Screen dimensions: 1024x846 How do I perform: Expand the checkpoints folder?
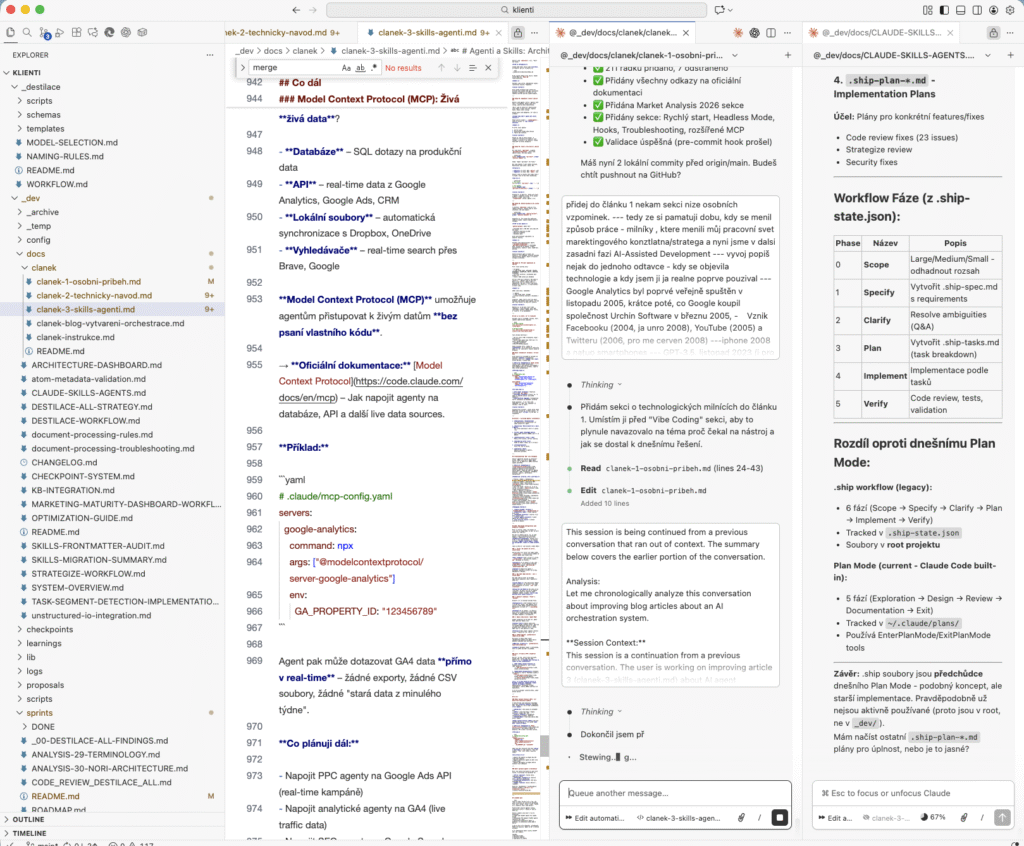click(x=49, y=629)
